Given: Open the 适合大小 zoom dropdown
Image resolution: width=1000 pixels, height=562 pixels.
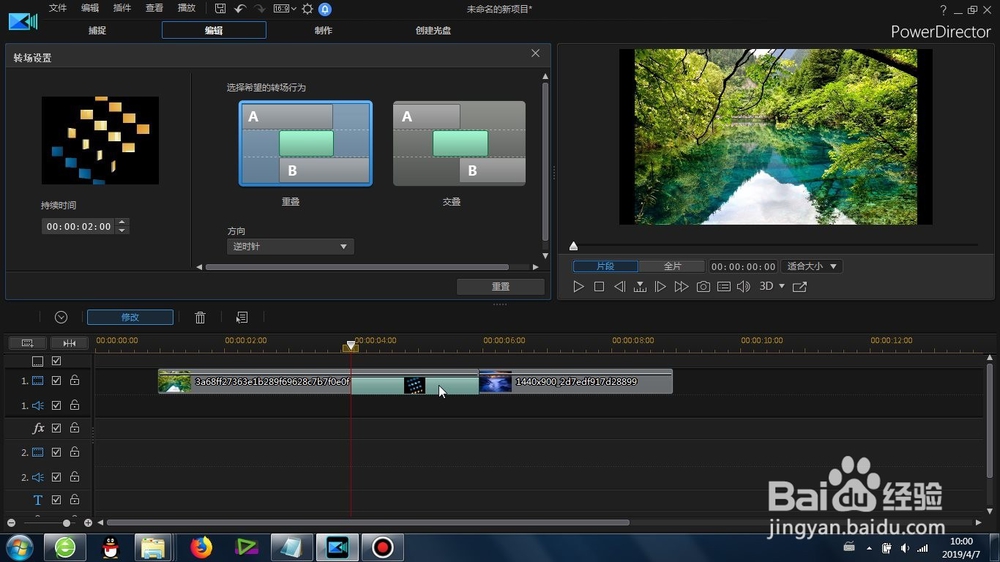Looking at the screenshot, I should pos(811,266).
